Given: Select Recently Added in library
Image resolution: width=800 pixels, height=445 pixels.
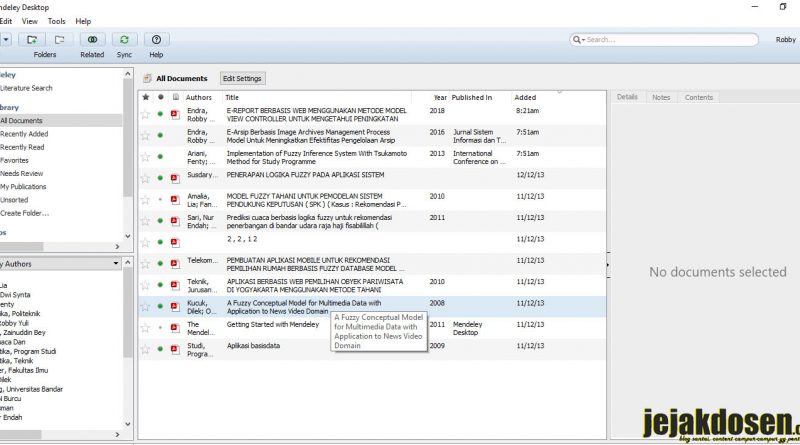Looking at the screenshot, I should tap(24, 134).
